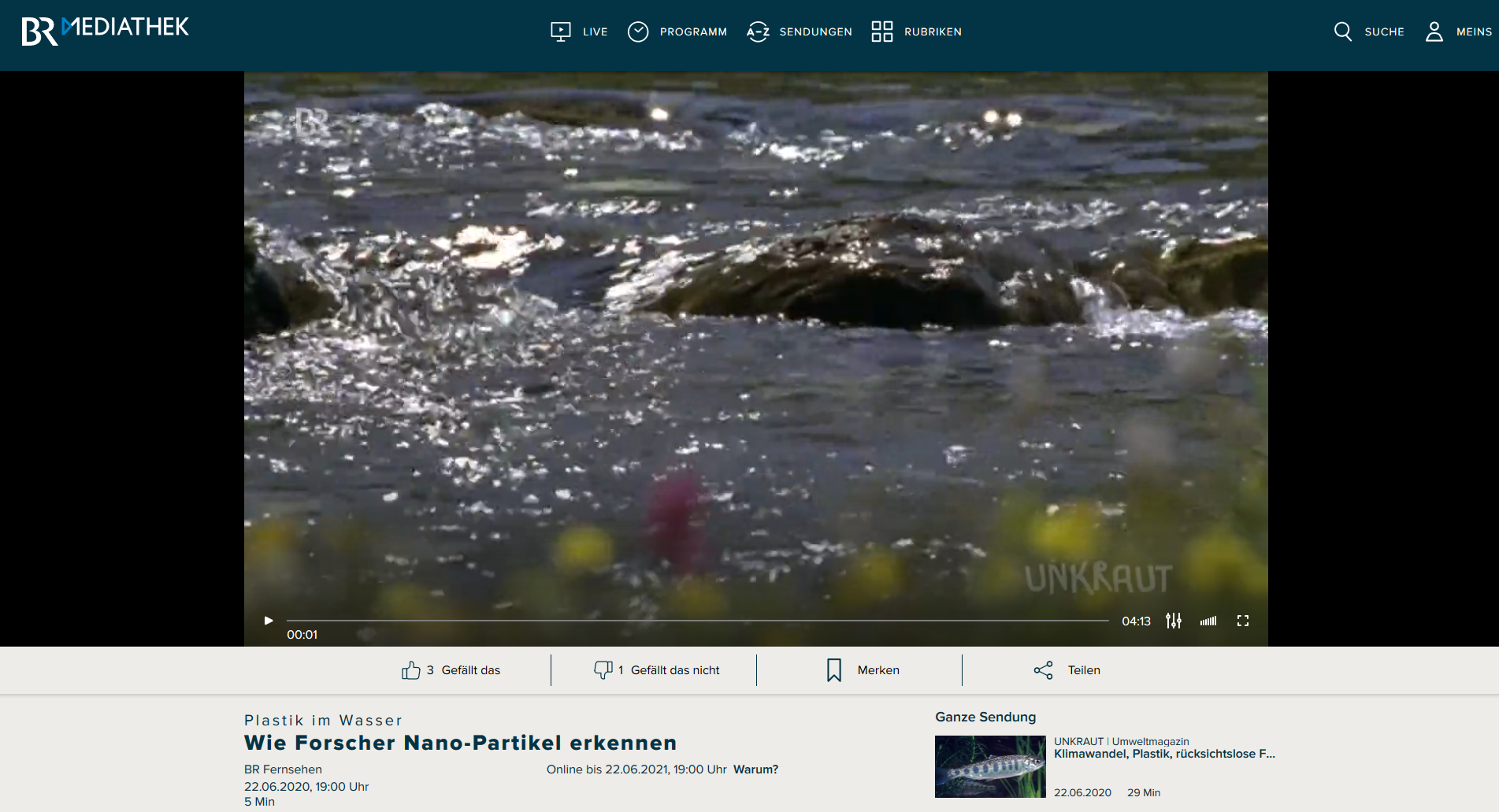1499x812 pixels.
Task: Open the BR Mediathek logo home link
Action: pyautogui.click(x=105, y=31)
